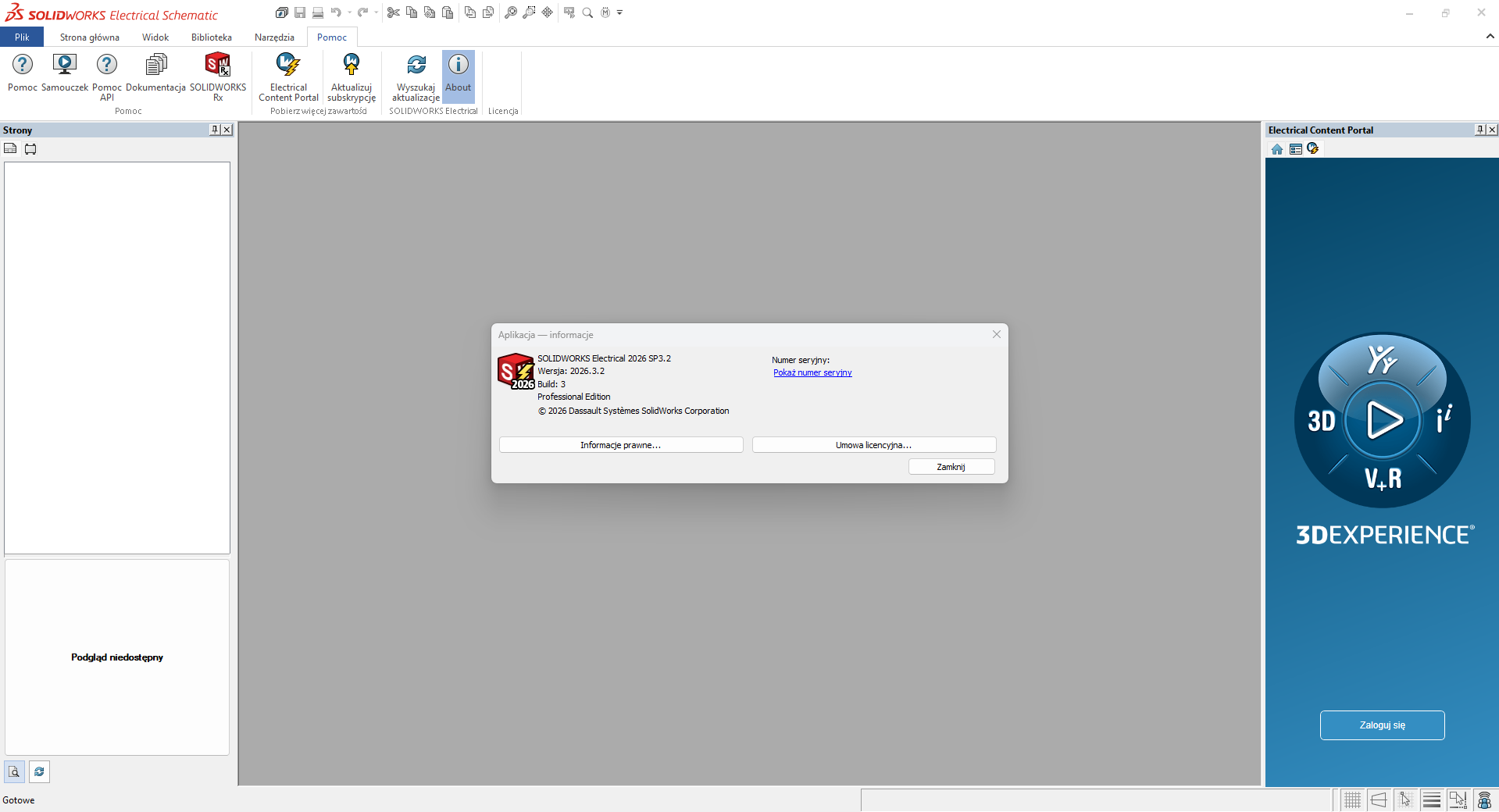Click the SOLIDWORKS Electrical 2026 logo in dialog
Image resolution: width=1499 pixels, height=812 pixels.
pos(516,371)
